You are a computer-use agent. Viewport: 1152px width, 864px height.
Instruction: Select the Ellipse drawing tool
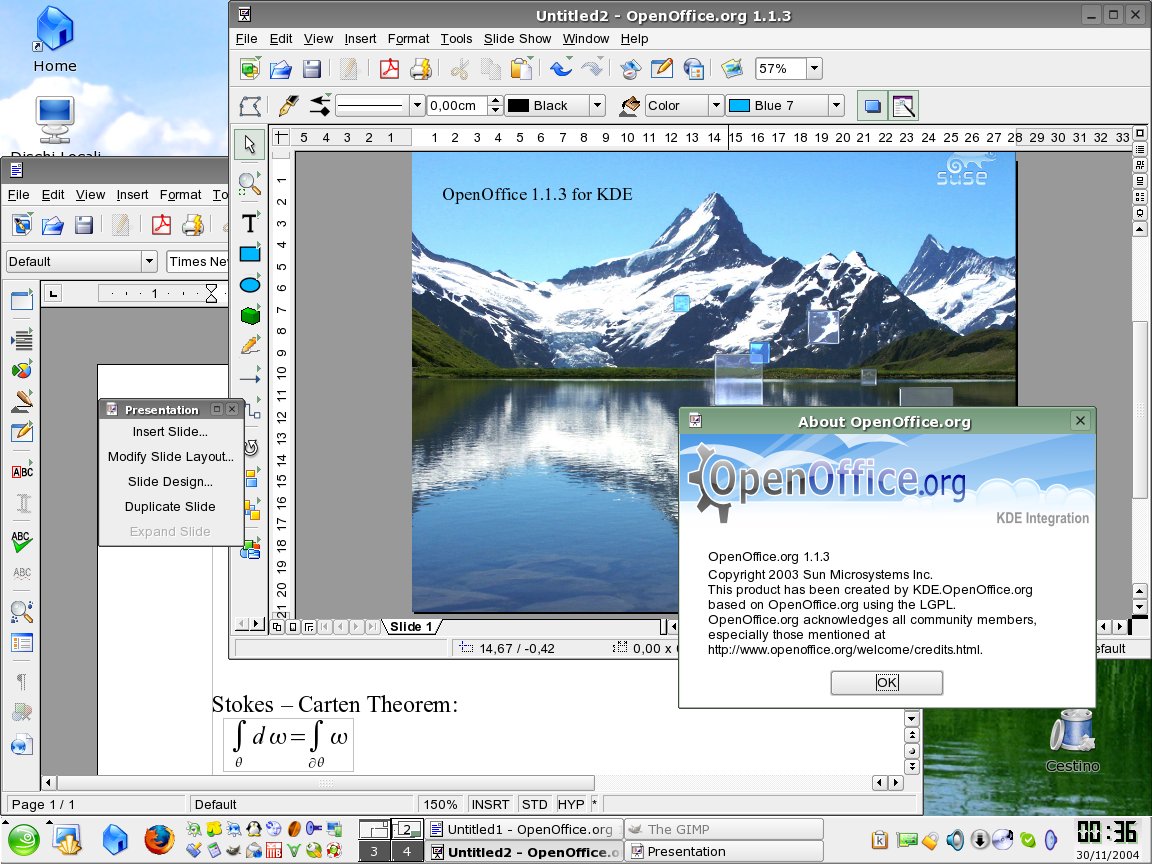tap(250, 284)
